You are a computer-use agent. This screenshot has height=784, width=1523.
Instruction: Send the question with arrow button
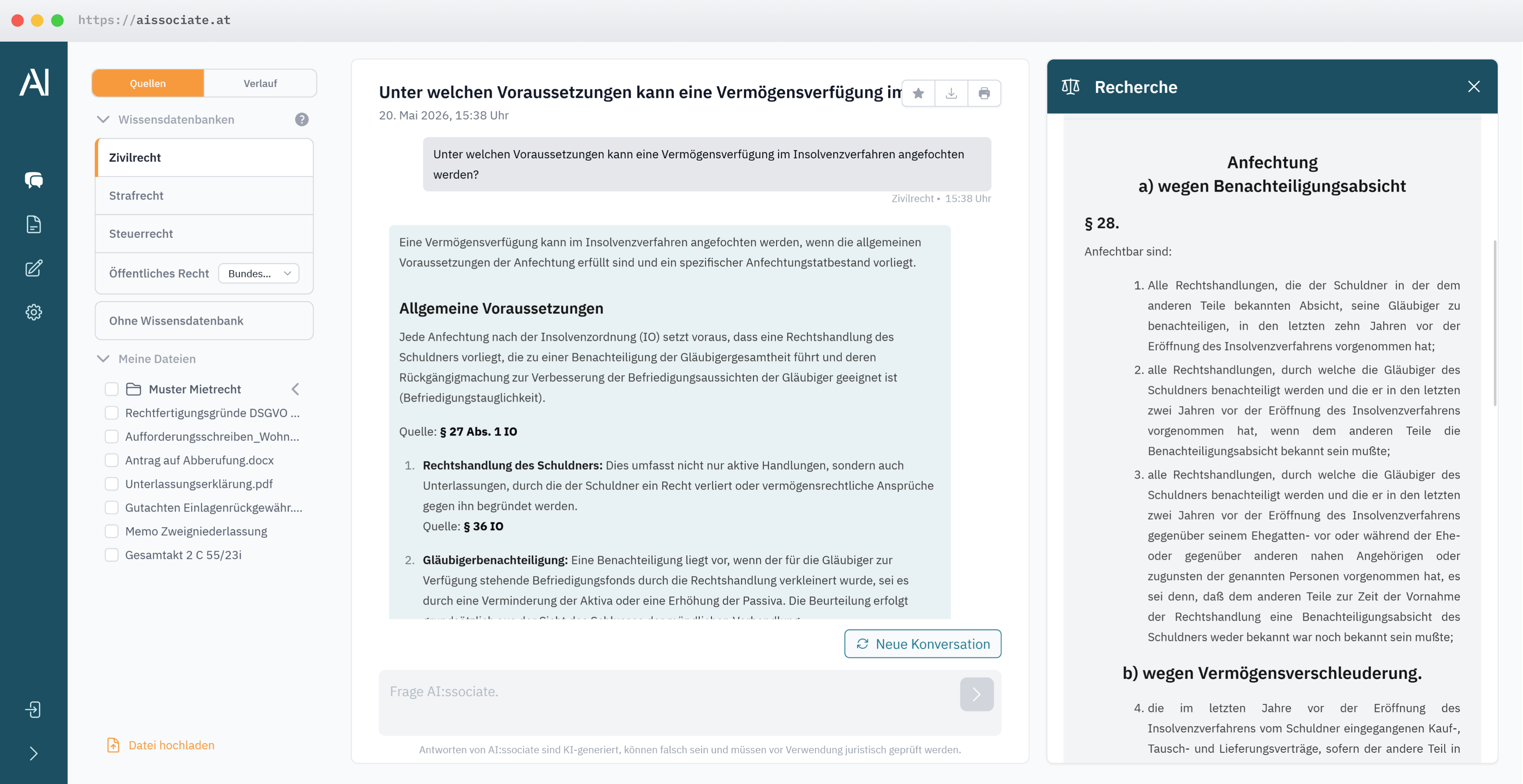977,694
